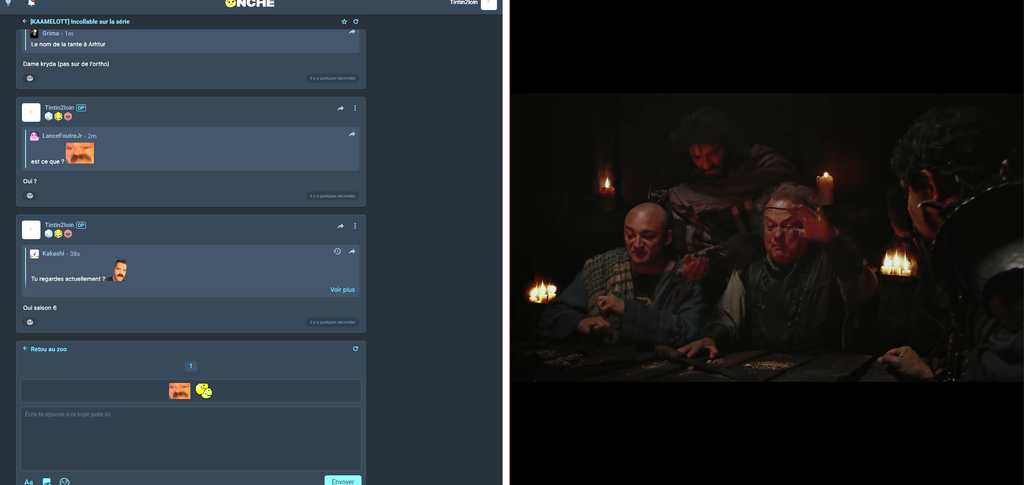
Task: Click 'Retou au zoo' back link
Action: point(48,349)
